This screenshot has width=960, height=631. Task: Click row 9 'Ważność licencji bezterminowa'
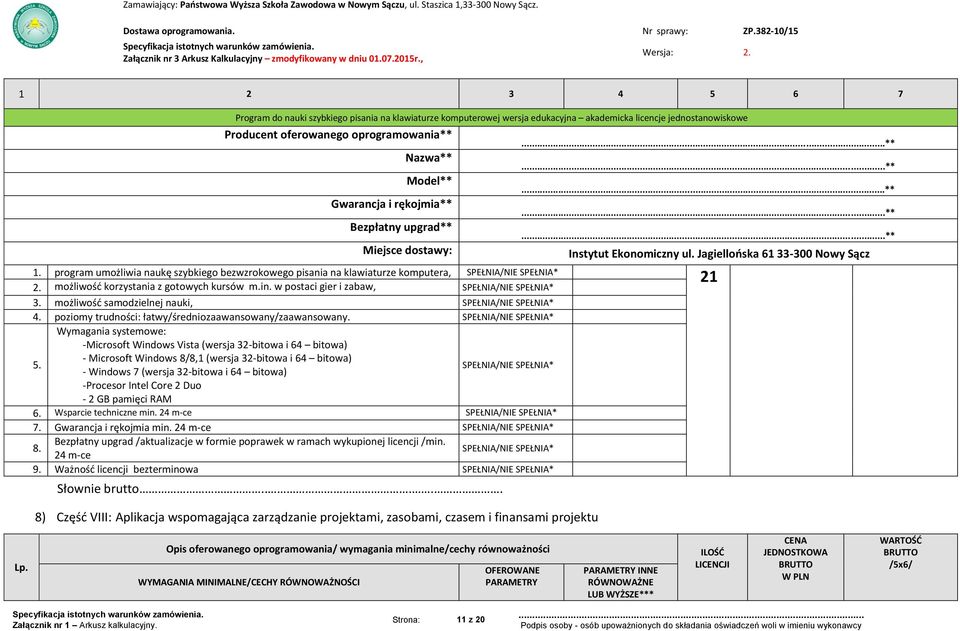[126, 469]
